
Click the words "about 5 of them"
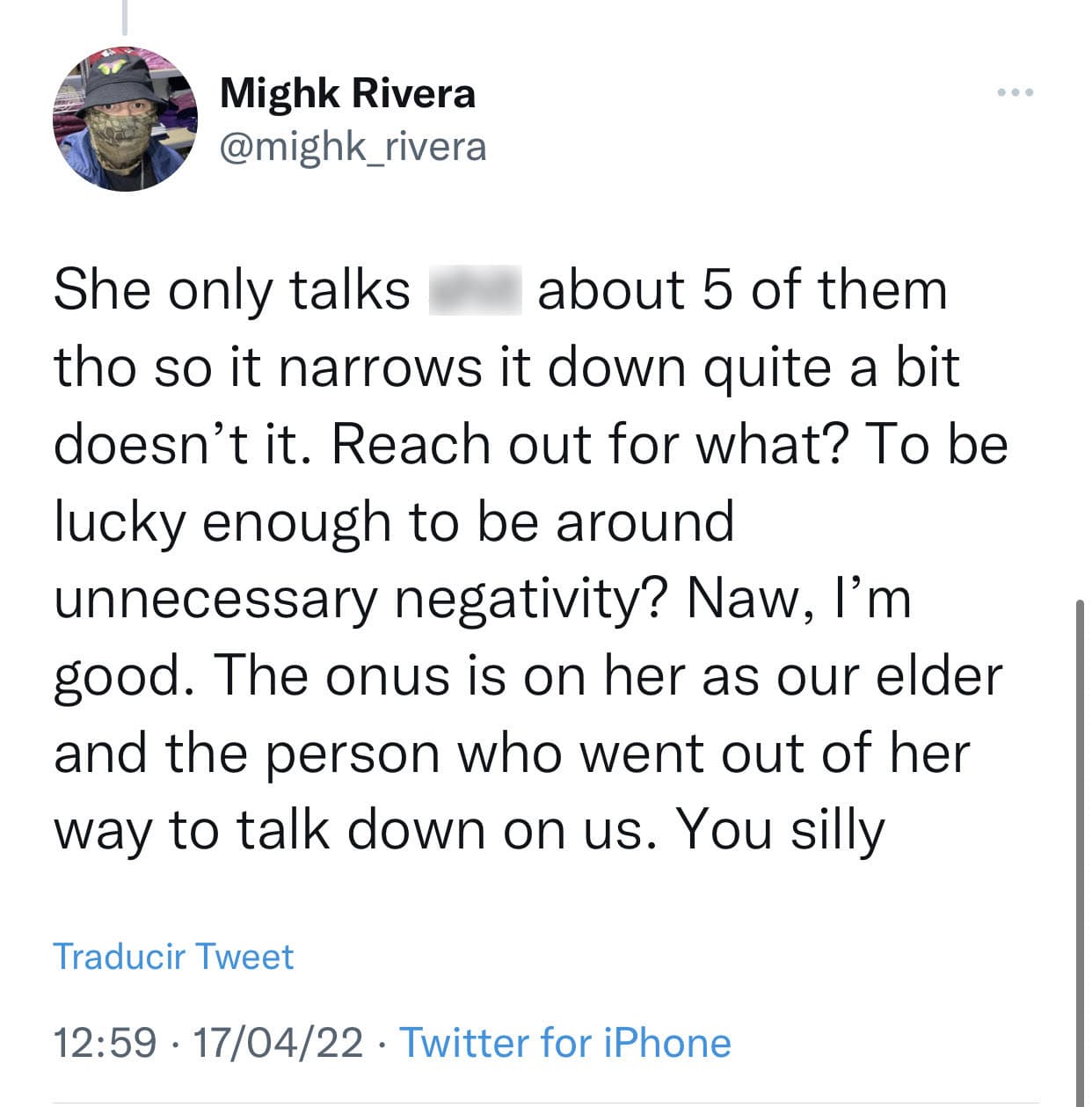coord(742,290)
